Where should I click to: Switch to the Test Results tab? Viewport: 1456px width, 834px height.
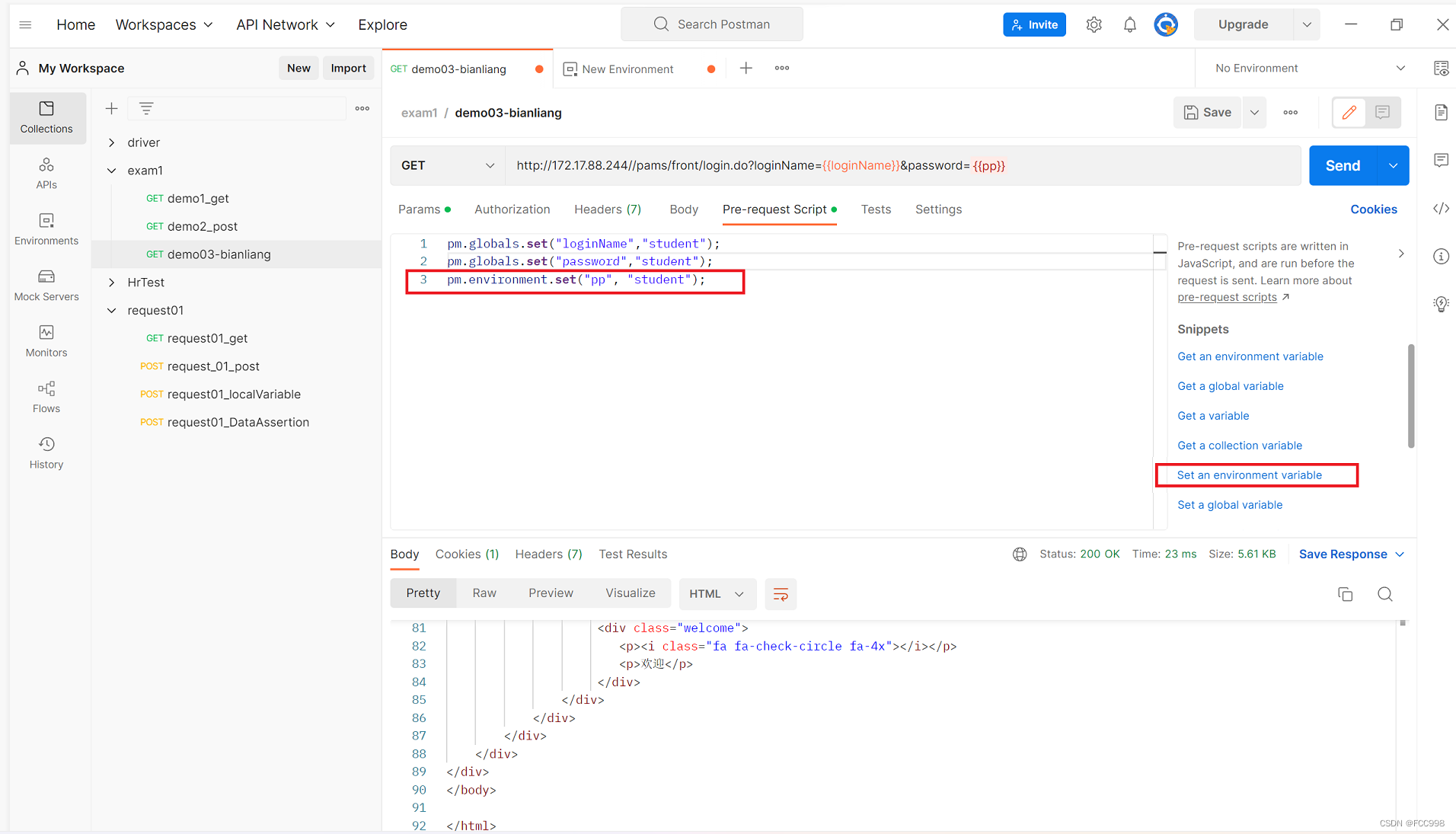(633, 554)
